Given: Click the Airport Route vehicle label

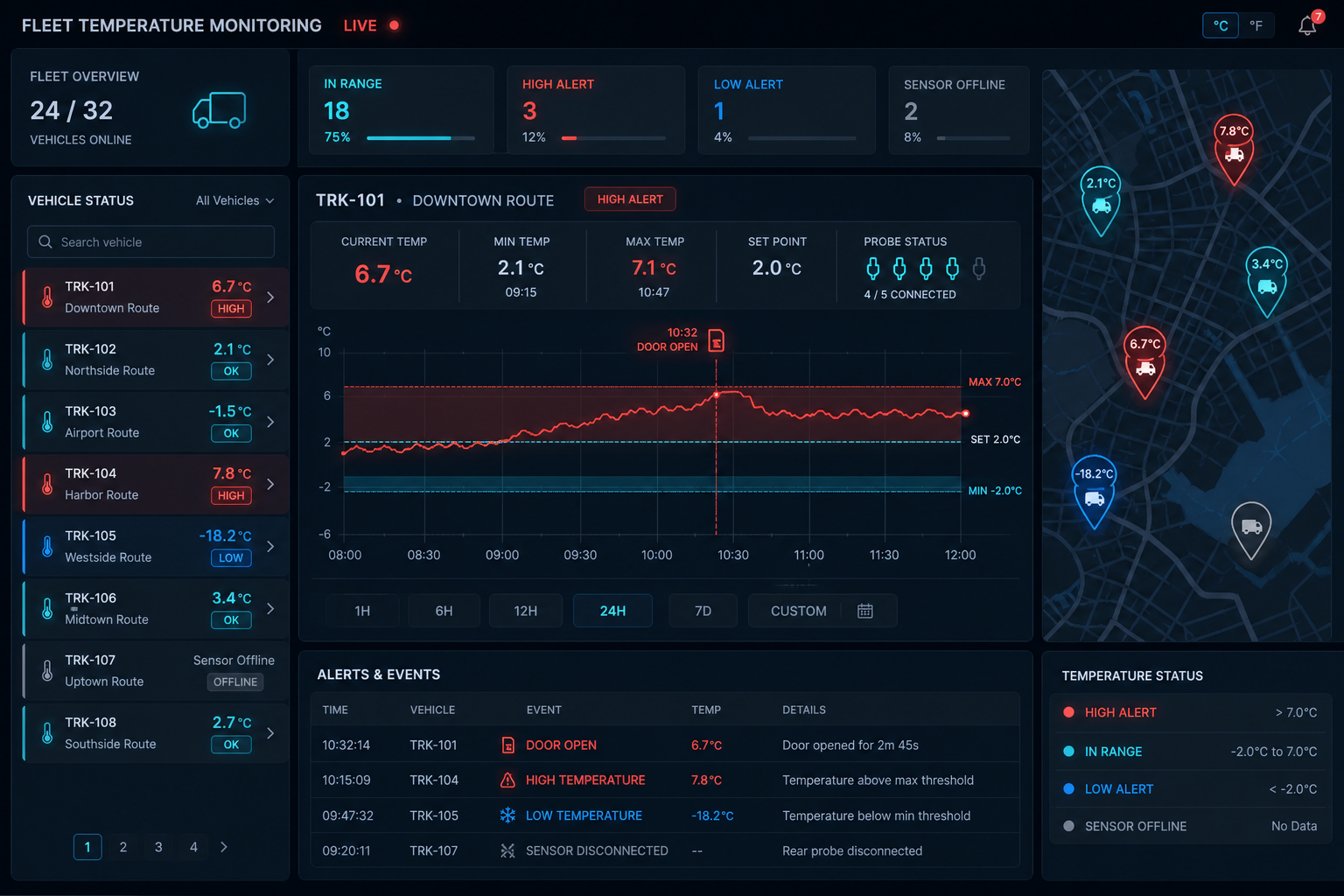Looking at the screenshot, I should pyautogui.click(x=102, y=432).
